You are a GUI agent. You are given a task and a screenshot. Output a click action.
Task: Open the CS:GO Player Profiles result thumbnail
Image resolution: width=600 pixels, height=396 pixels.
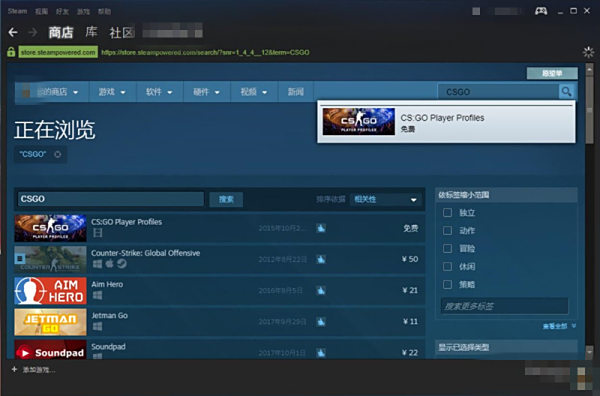pos(51,228)
